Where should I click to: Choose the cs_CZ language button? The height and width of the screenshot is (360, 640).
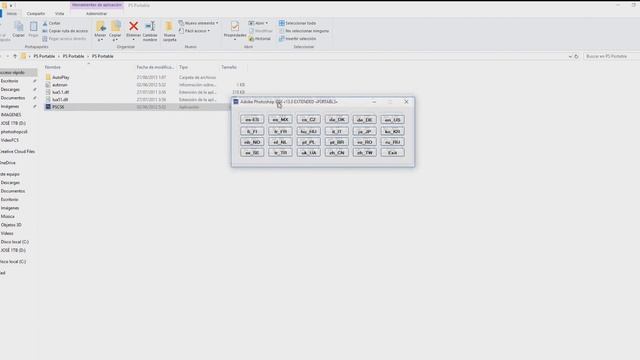coord(309,120)
